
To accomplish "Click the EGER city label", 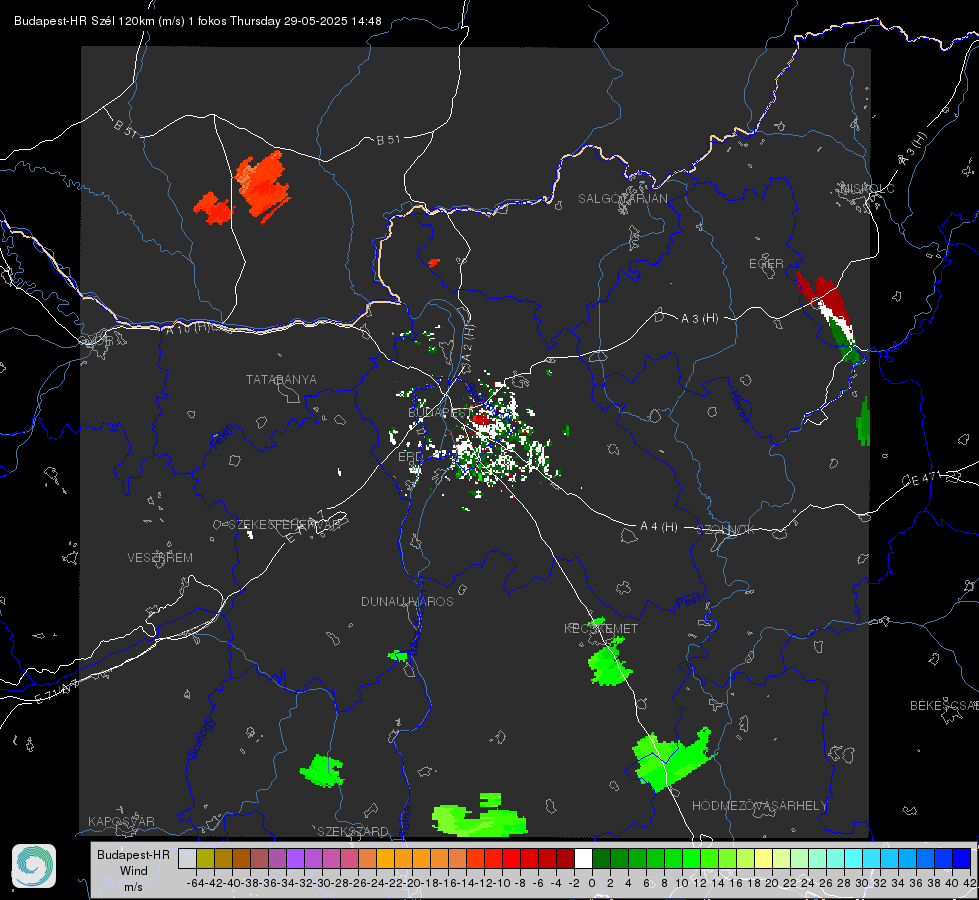I will [x=766, y=264].
